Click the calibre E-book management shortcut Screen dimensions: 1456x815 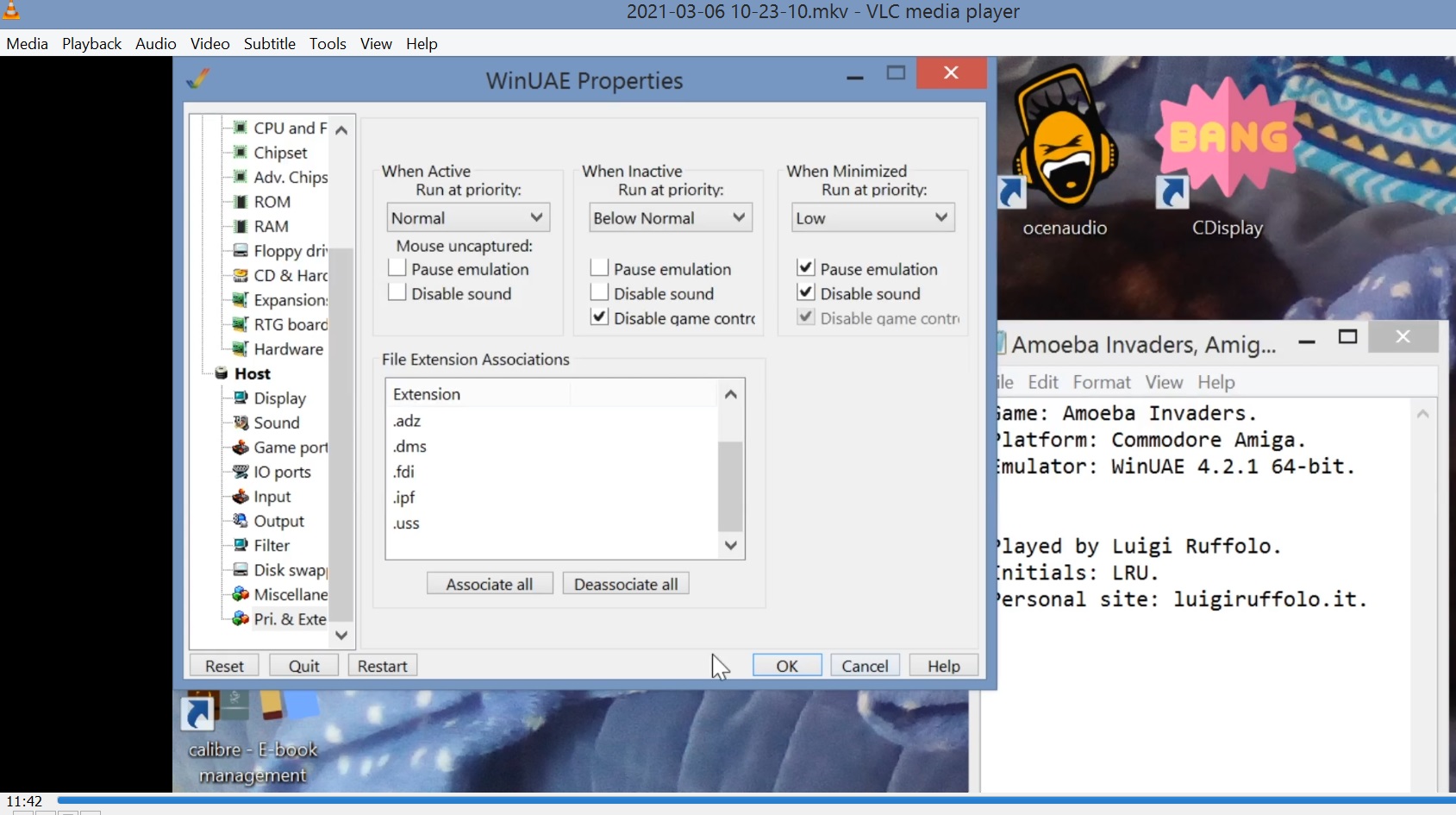pyautogui.click(x=253, y=738)
